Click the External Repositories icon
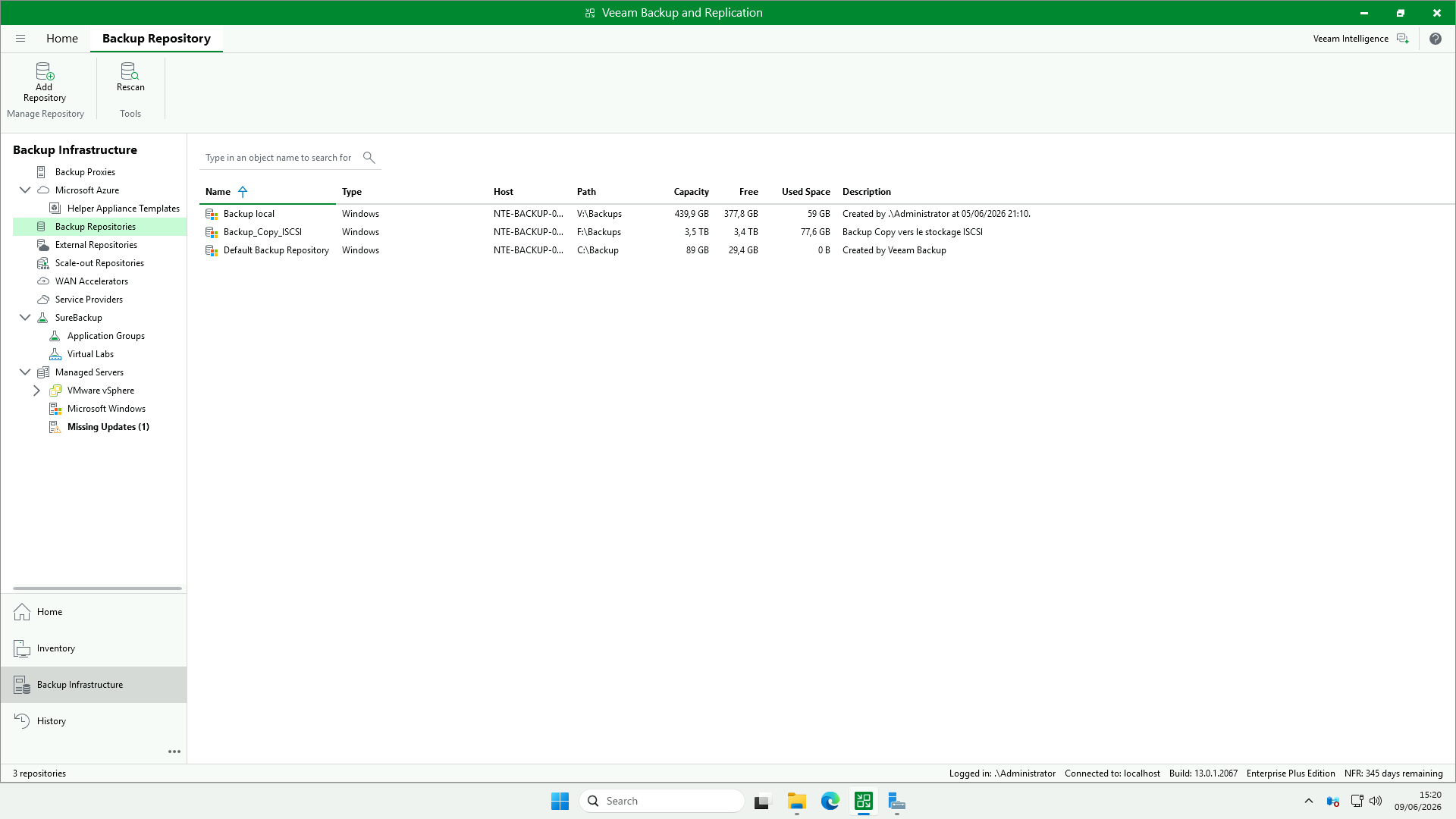This screenshot has height=819, width=1456. [x=43, y=245]
